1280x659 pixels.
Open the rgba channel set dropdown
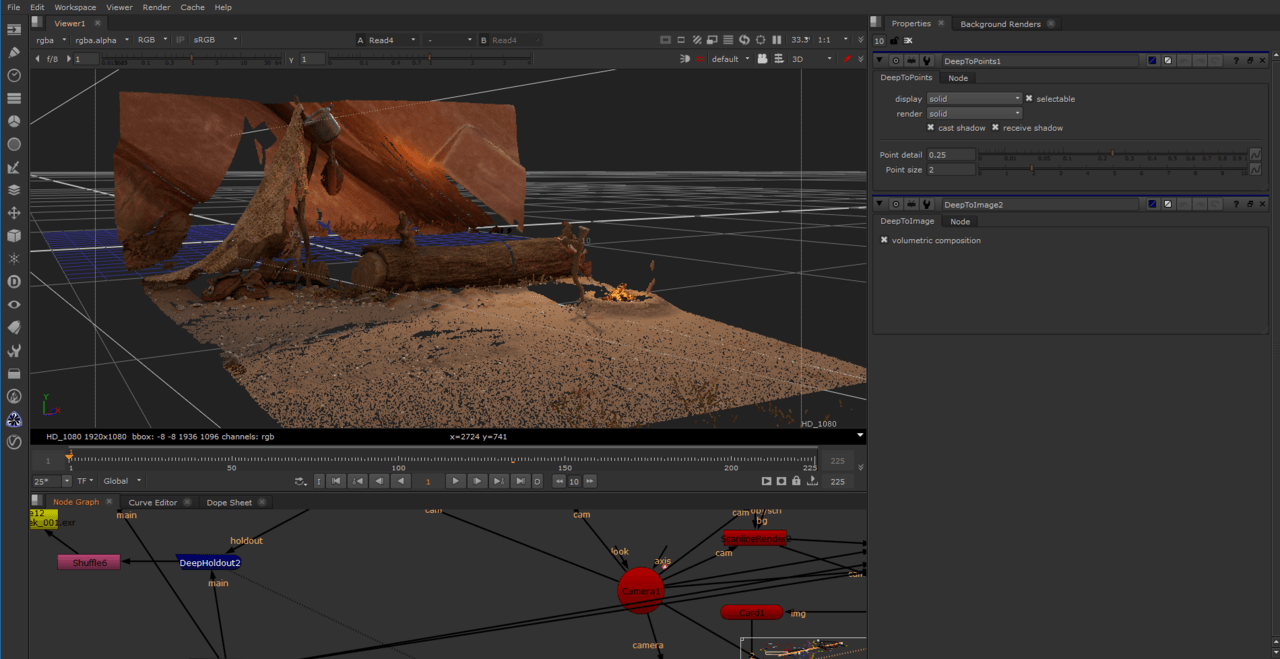pyautogui.click(x=51, y=40)
